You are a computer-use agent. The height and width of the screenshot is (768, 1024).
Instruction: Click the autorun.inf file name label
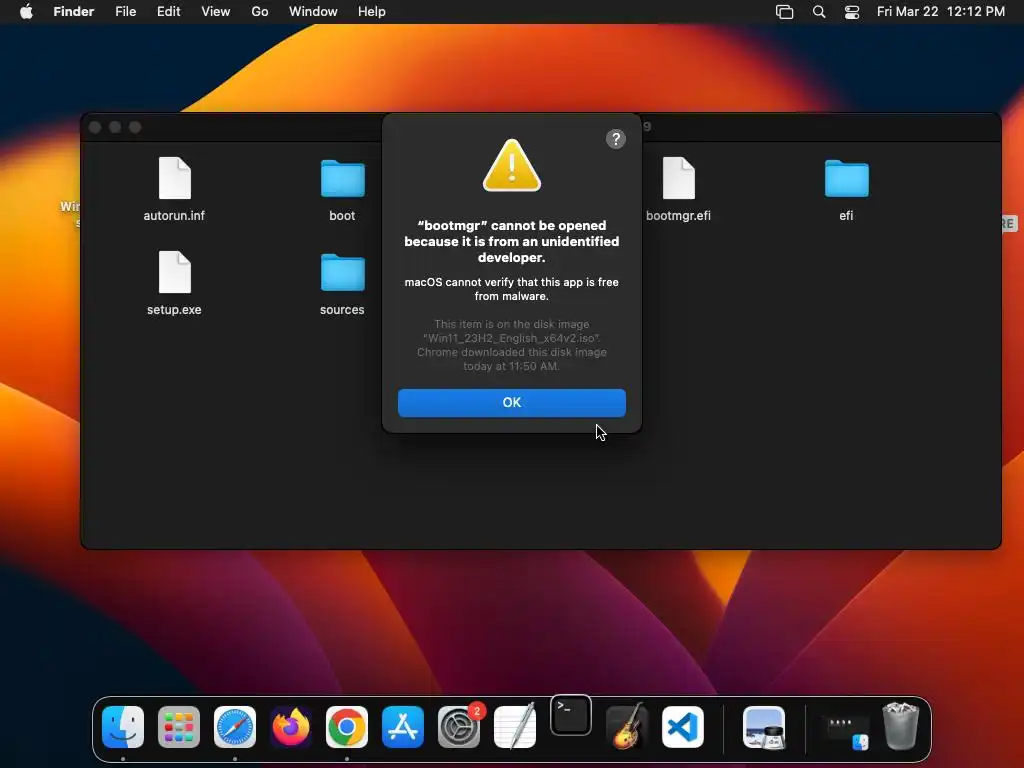(x=174, y=216)
